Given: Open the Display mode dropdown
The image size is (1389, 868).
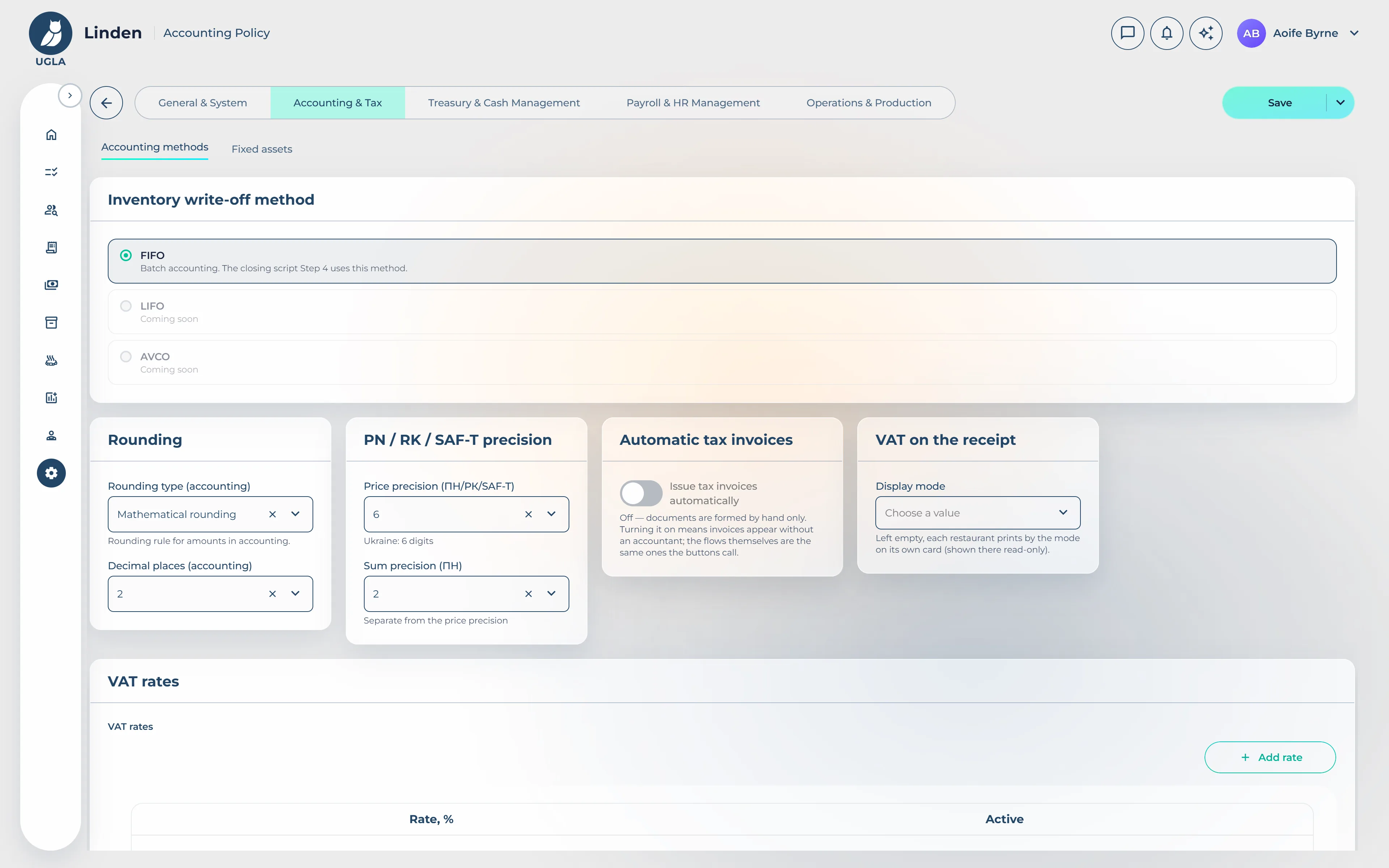Looking at the screenshot, I should [x=977, y=512].
